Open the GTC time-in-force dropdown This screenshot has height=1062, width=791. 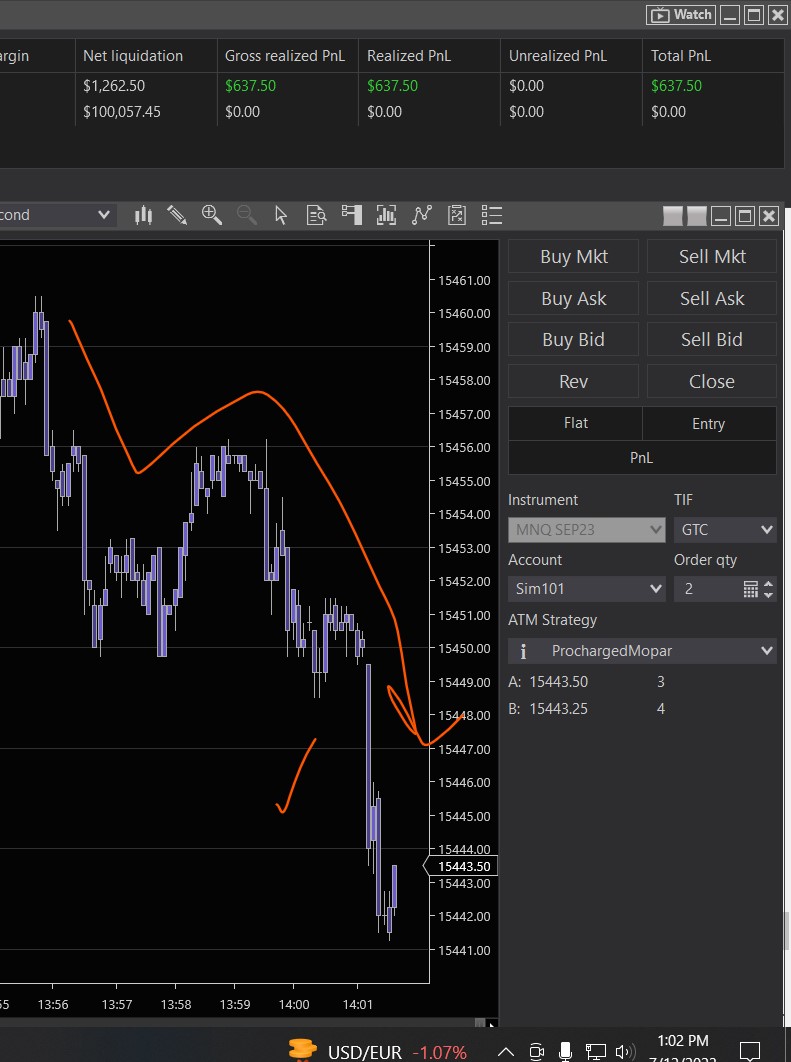pyautogui.click(x=725, y=530)
